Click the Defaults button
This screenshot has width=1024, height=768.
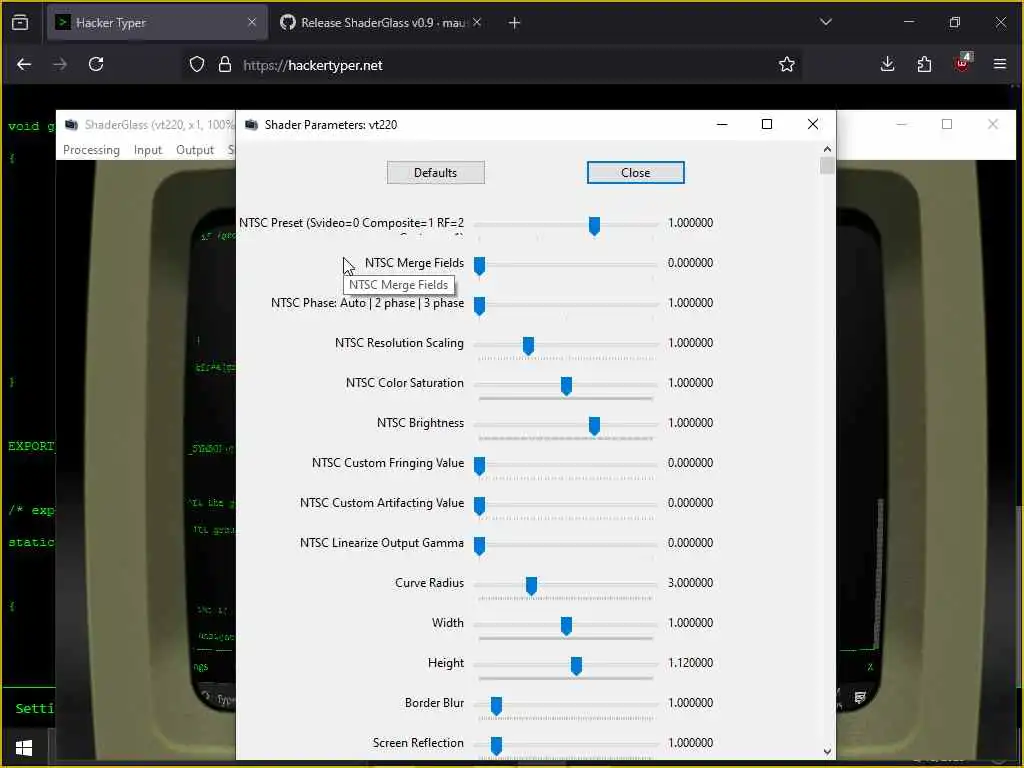coord(436,172)
